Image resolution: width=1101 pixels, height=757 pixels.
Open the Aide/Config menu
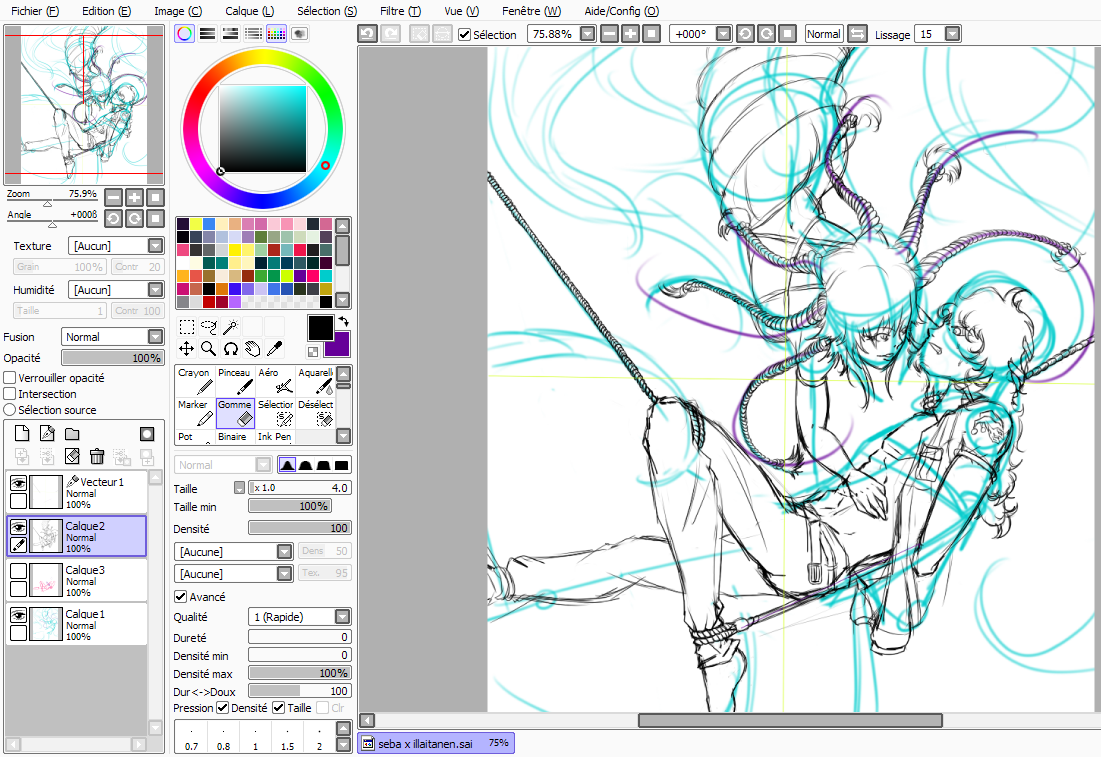(x=621, y=11)
